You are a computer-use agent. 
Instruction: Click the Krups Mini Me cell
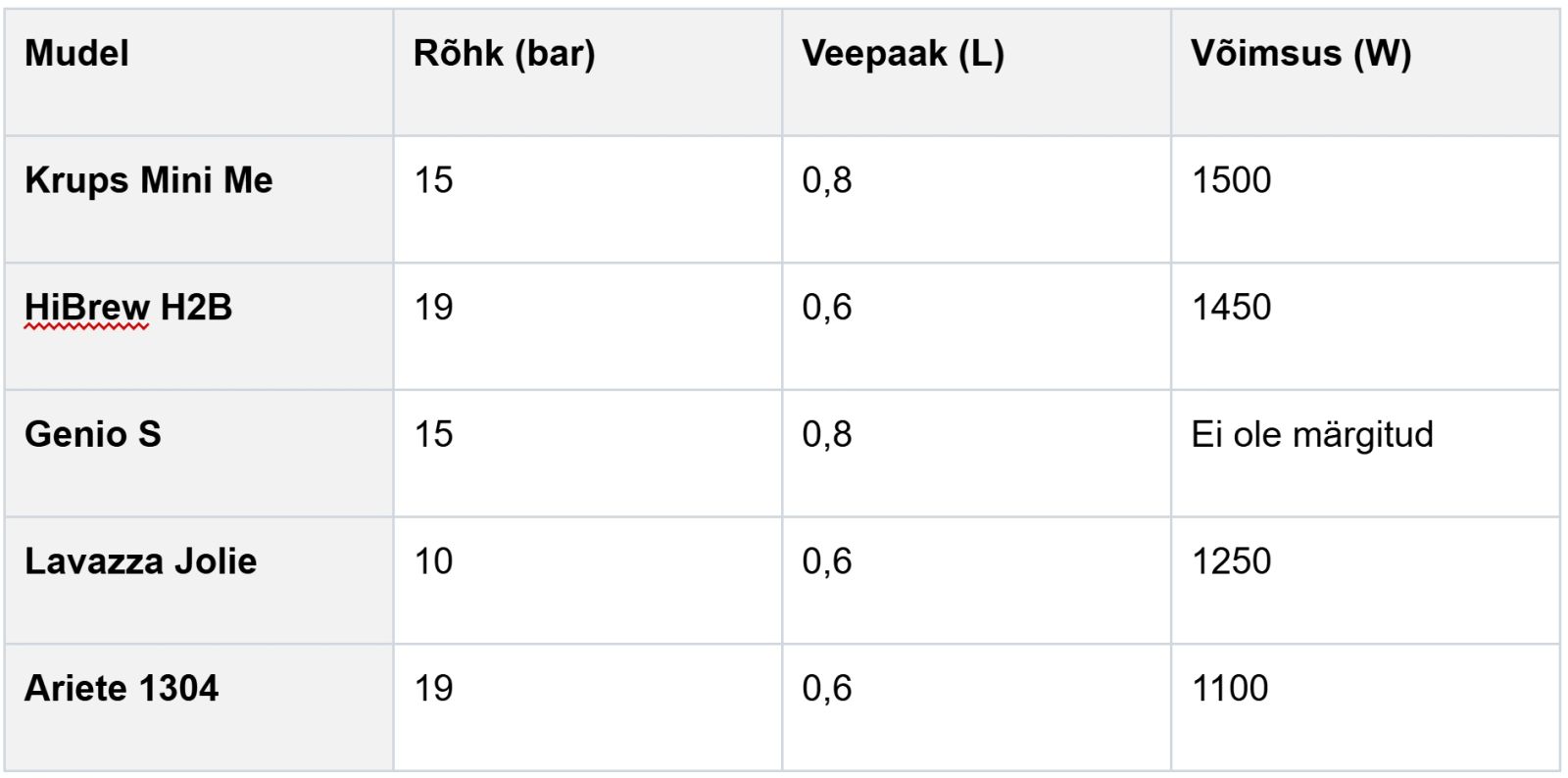point(199,199)
